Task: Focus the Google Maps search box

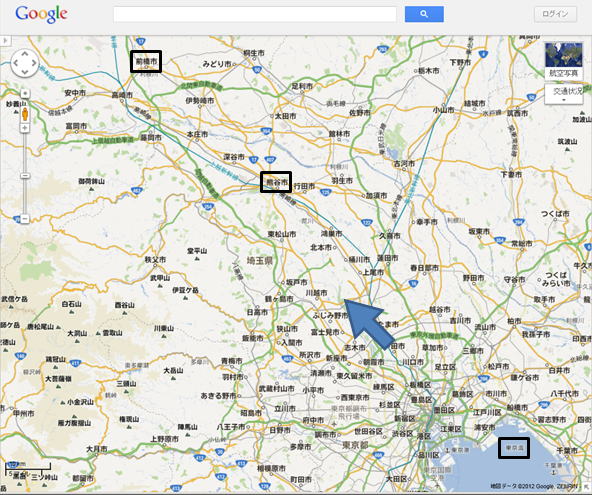Action: 255,14
